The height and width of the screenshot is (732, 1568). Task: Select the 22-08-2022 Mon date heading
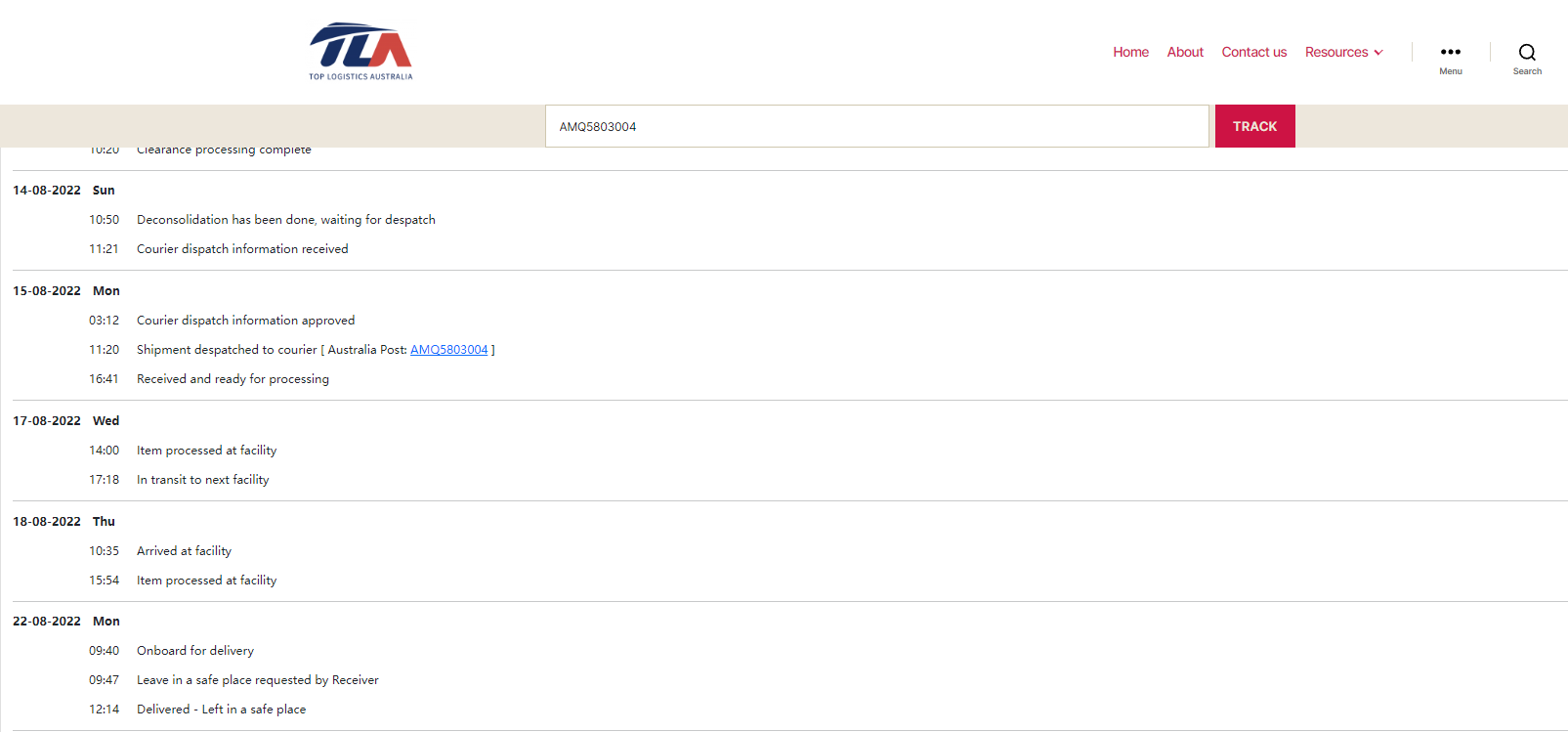pyautogui.click(x=65, y=622)
